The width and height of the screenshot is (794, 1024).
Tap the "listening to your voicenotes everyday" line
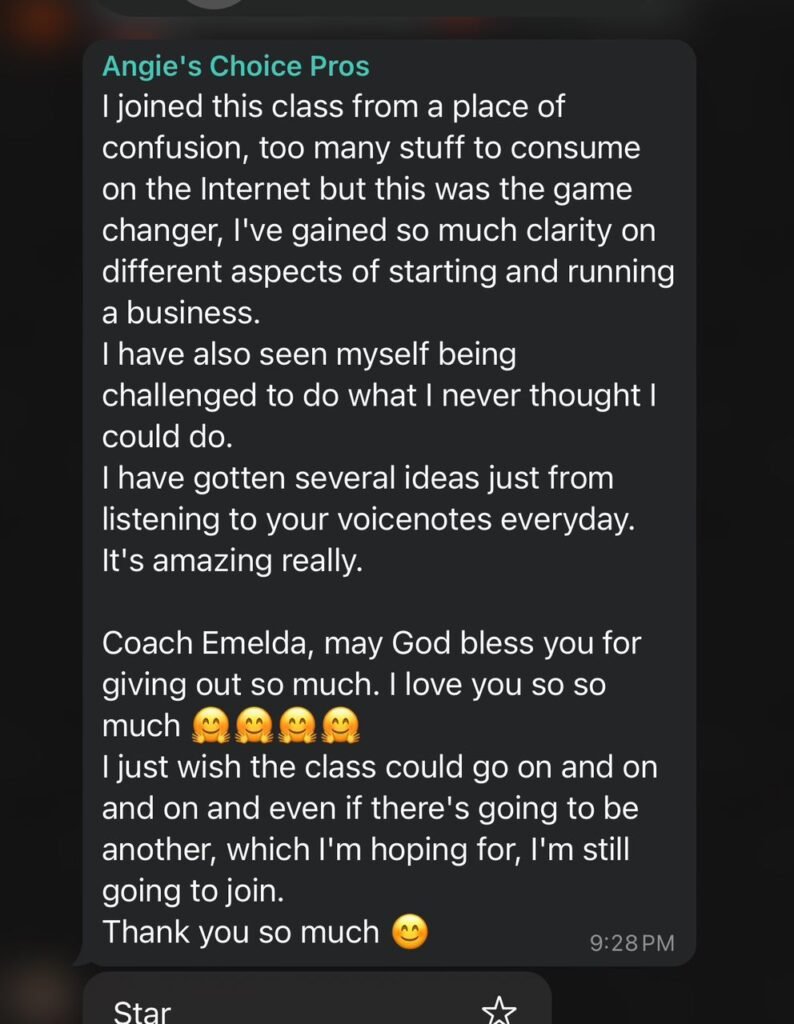click(x=370, y=519)
